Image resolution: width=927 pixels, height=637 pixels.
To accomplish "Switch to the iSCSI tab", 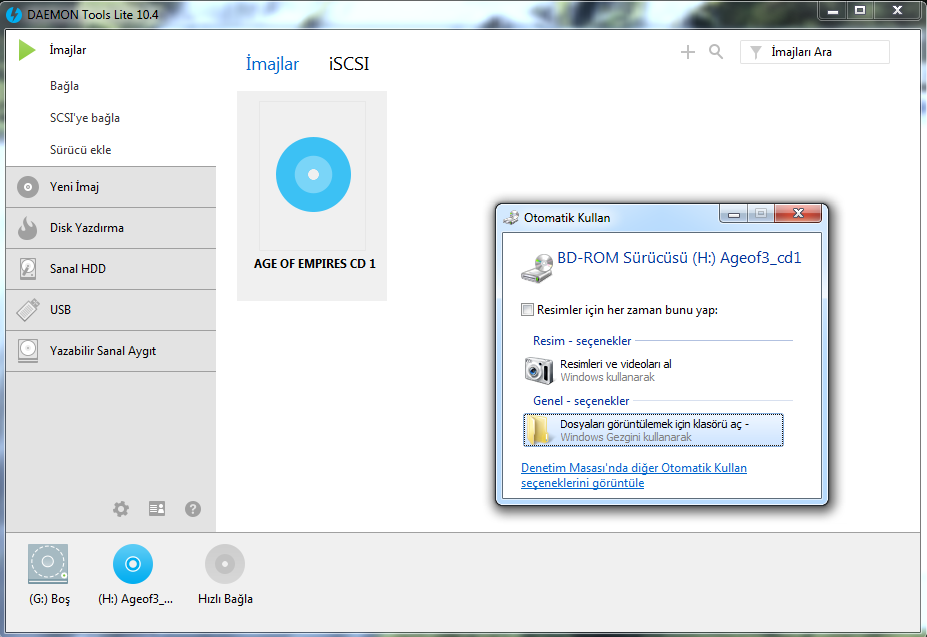I will tap(349, 64).
